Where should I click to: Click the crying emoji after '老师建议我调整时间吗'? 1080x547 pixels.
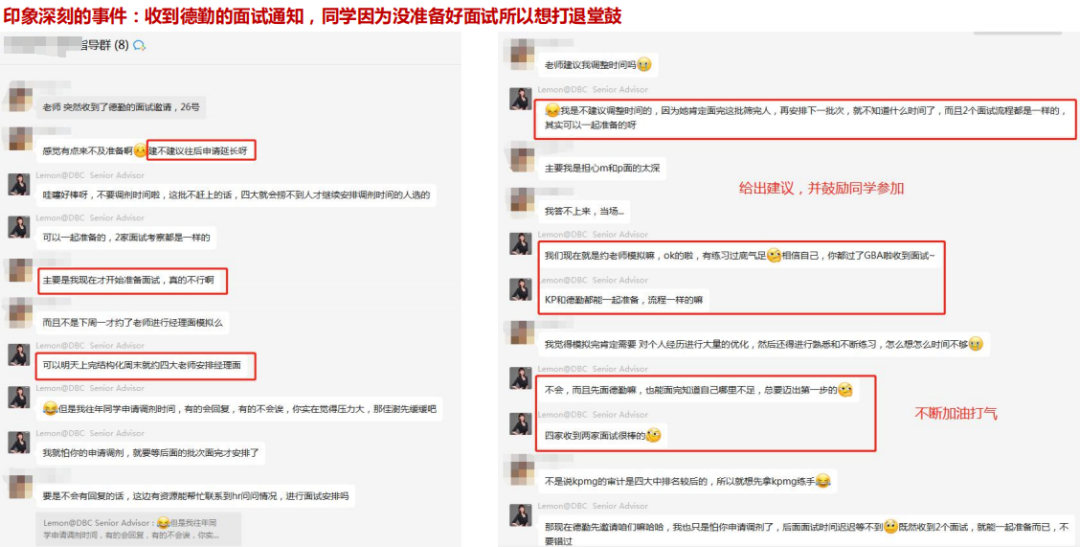pyautogui.click(x=644, y=65)
